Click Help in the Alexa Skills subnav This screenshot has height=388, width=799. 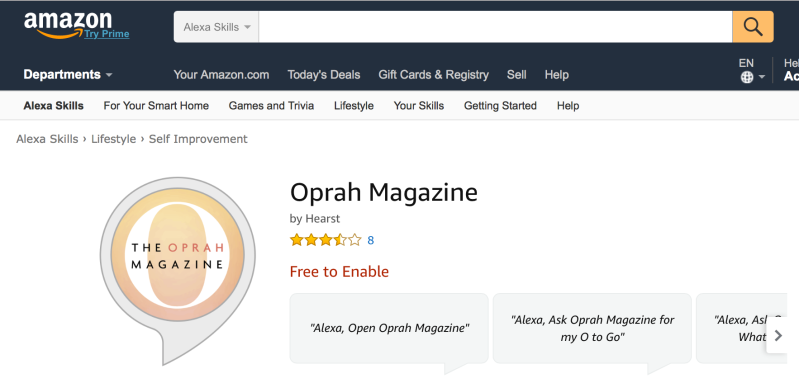pyautogui.click(x=568, y=106)
